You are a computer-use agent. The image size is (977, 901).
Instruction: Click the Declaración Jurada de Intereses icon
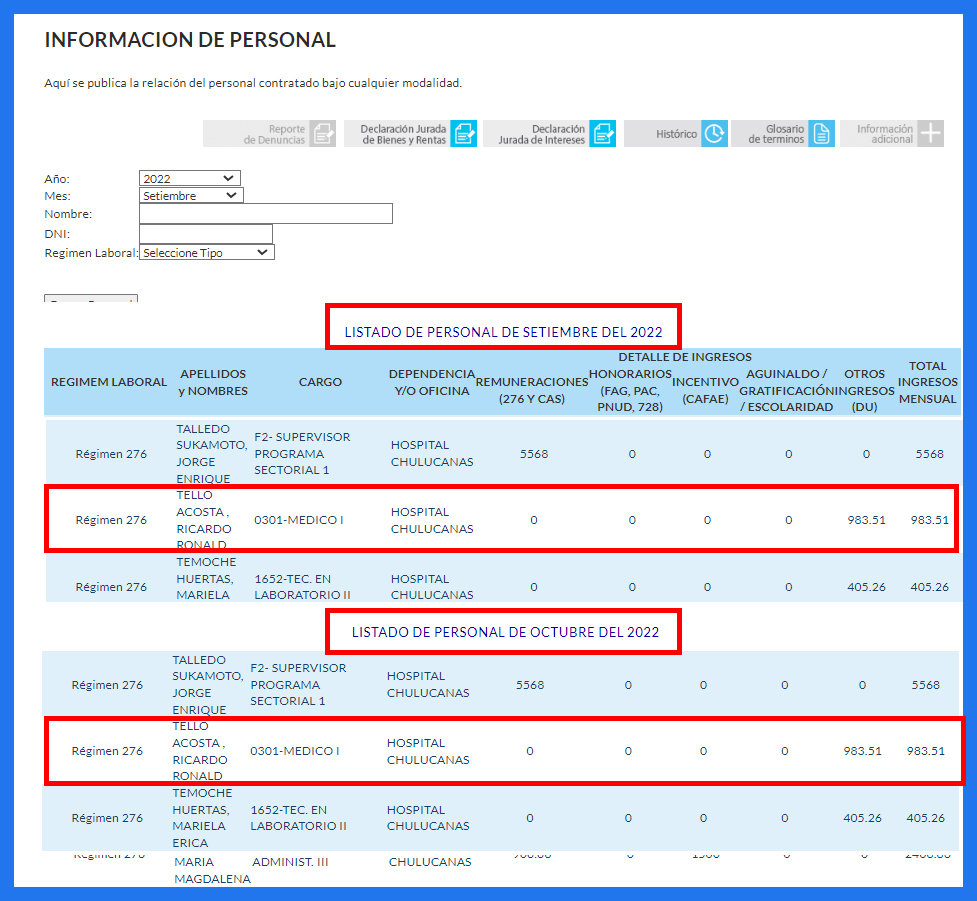(x=602, y=134)
